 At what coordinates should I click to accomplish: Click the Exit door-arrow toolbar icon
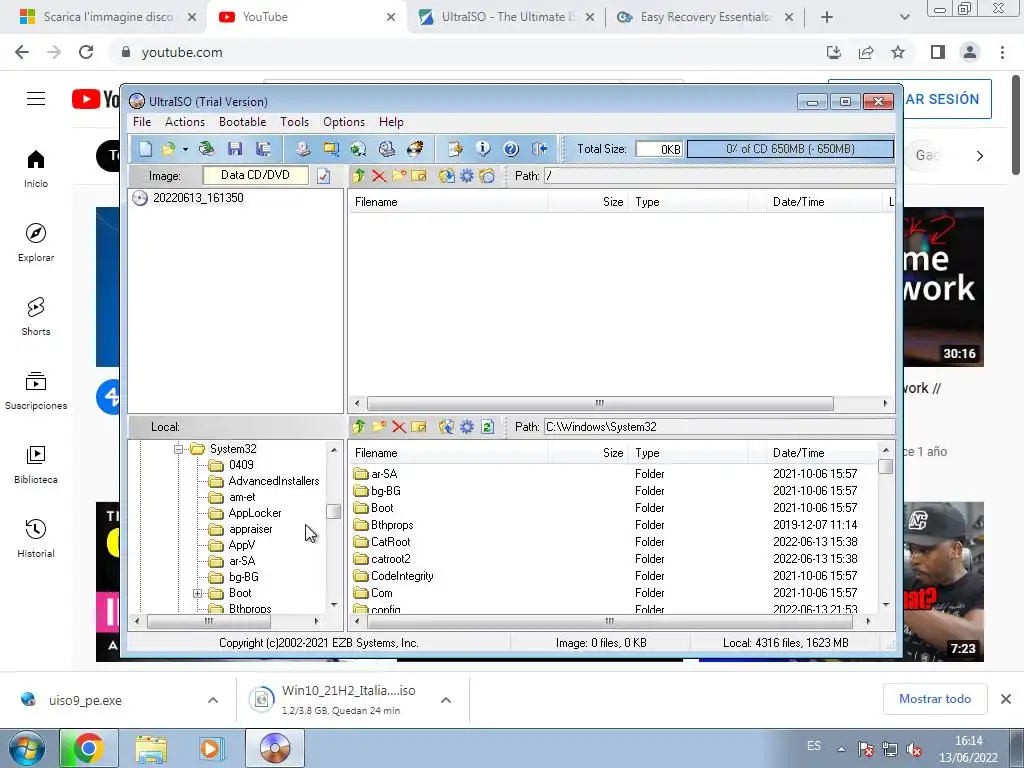pos(539,149)
